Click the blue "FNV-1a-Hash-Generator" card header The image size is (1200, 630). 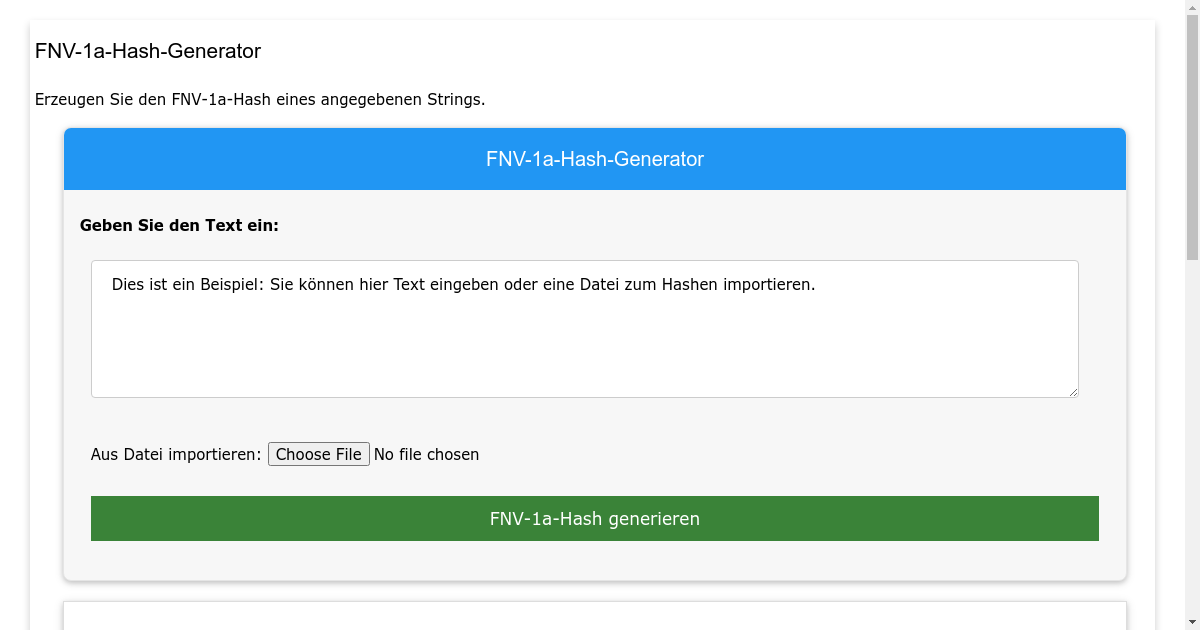click(x=595, y=159)
